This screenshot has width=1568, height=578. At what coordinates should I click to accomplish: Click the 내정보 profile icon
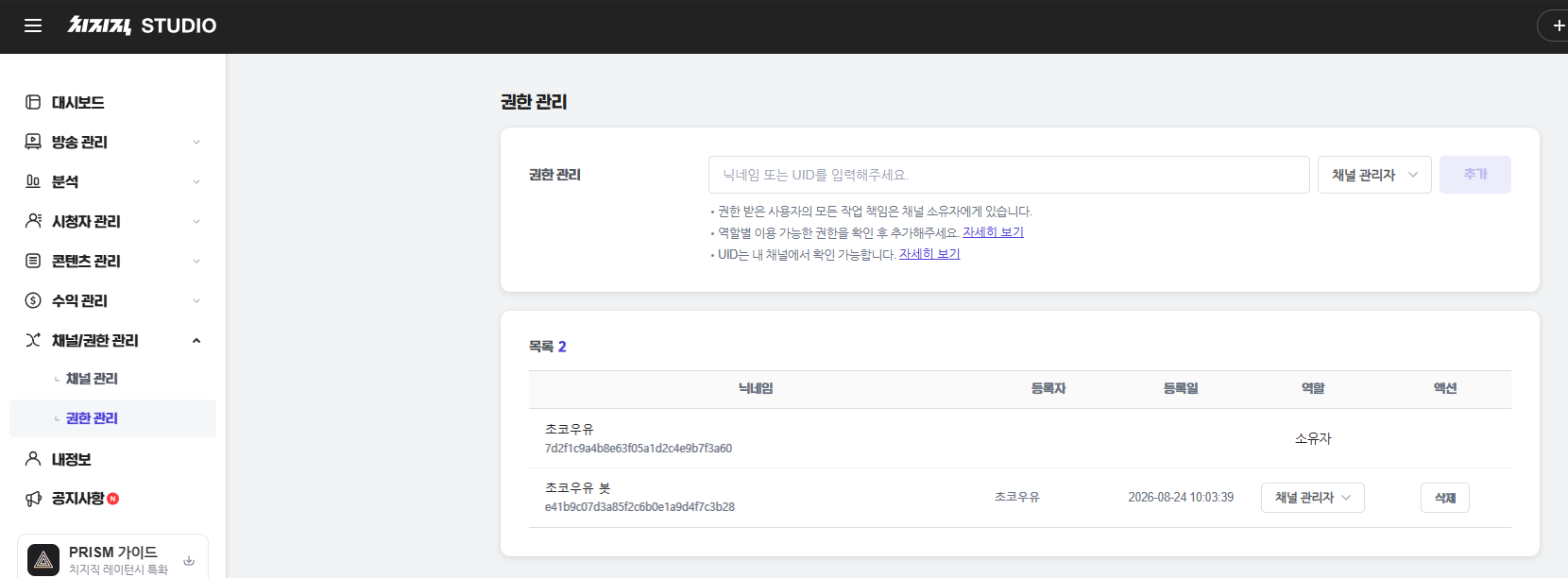pos(33,459)
